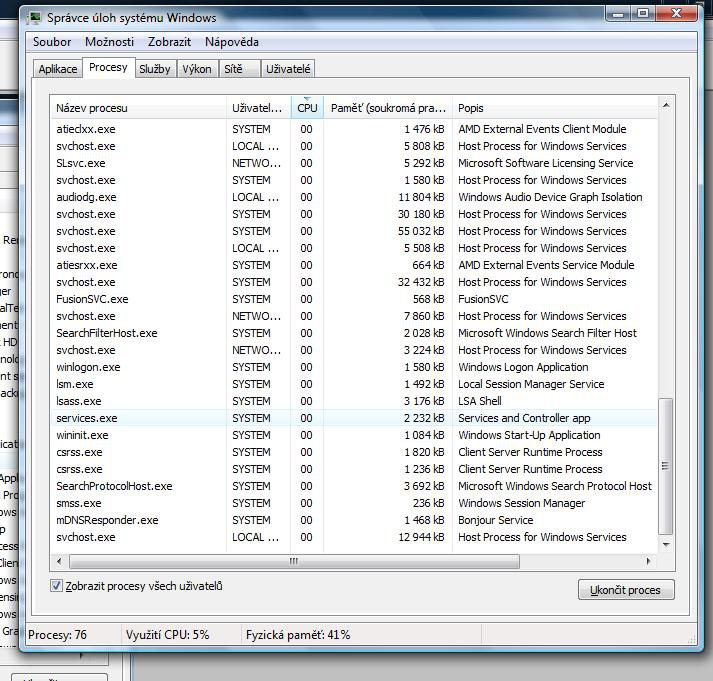
Task: Sort by Popis column header
Action: (x=555, y=108)
